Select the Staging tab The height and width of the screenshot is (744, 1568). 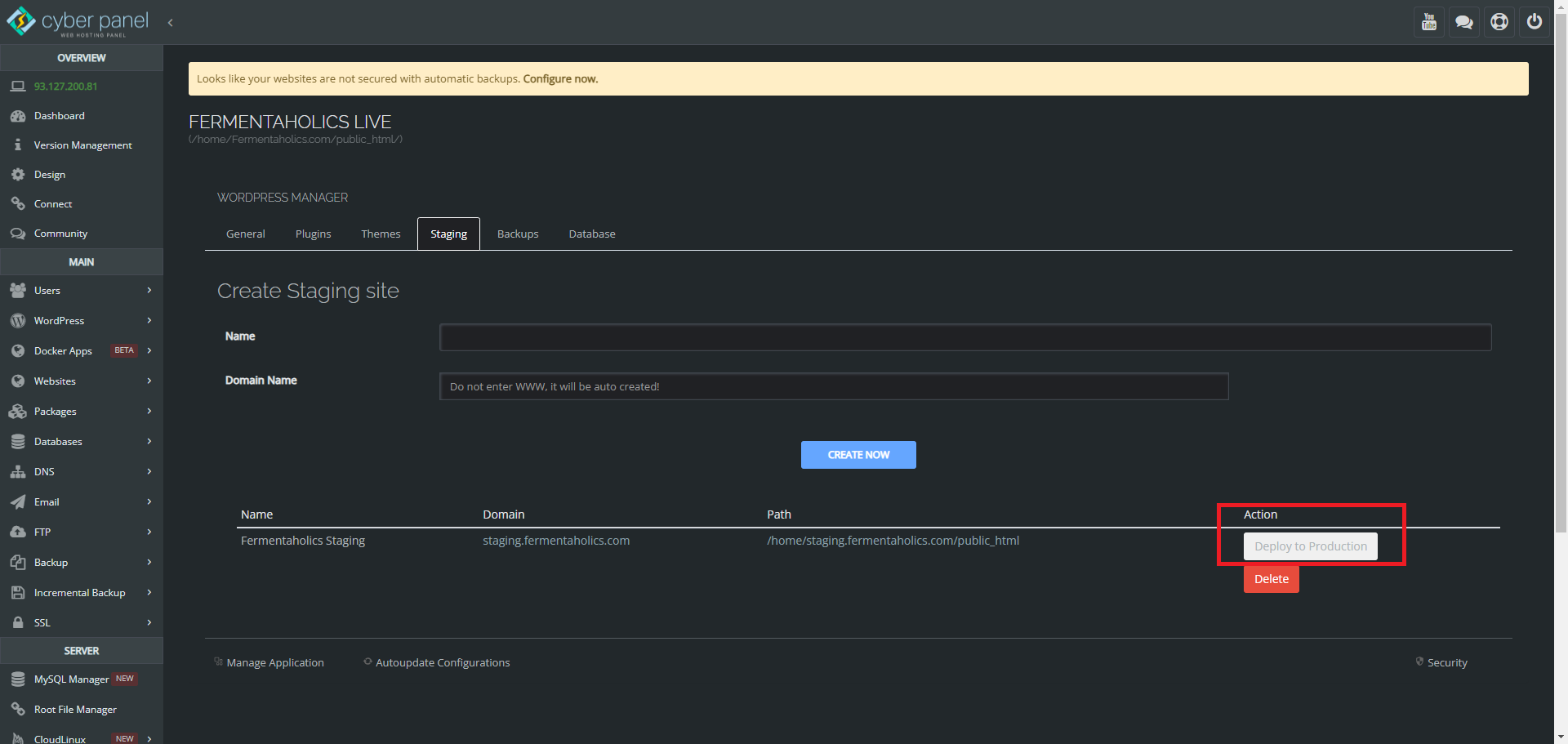pos(448,234)
